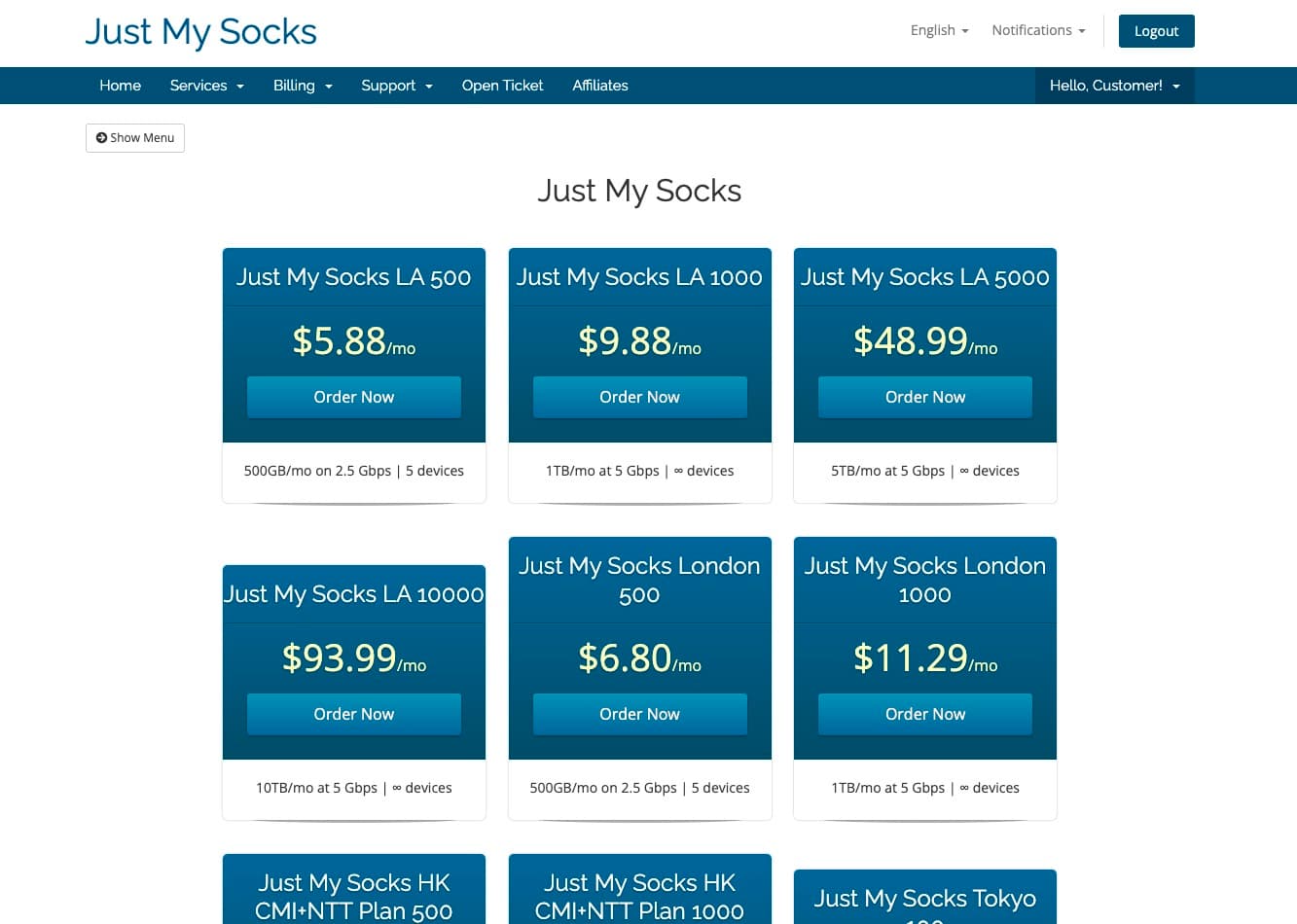The width and height of the screenshot is (1297, 924).
Task: Click the centered Just My Socks page heading
Action: pyautogui.click(x=639, y=191)
